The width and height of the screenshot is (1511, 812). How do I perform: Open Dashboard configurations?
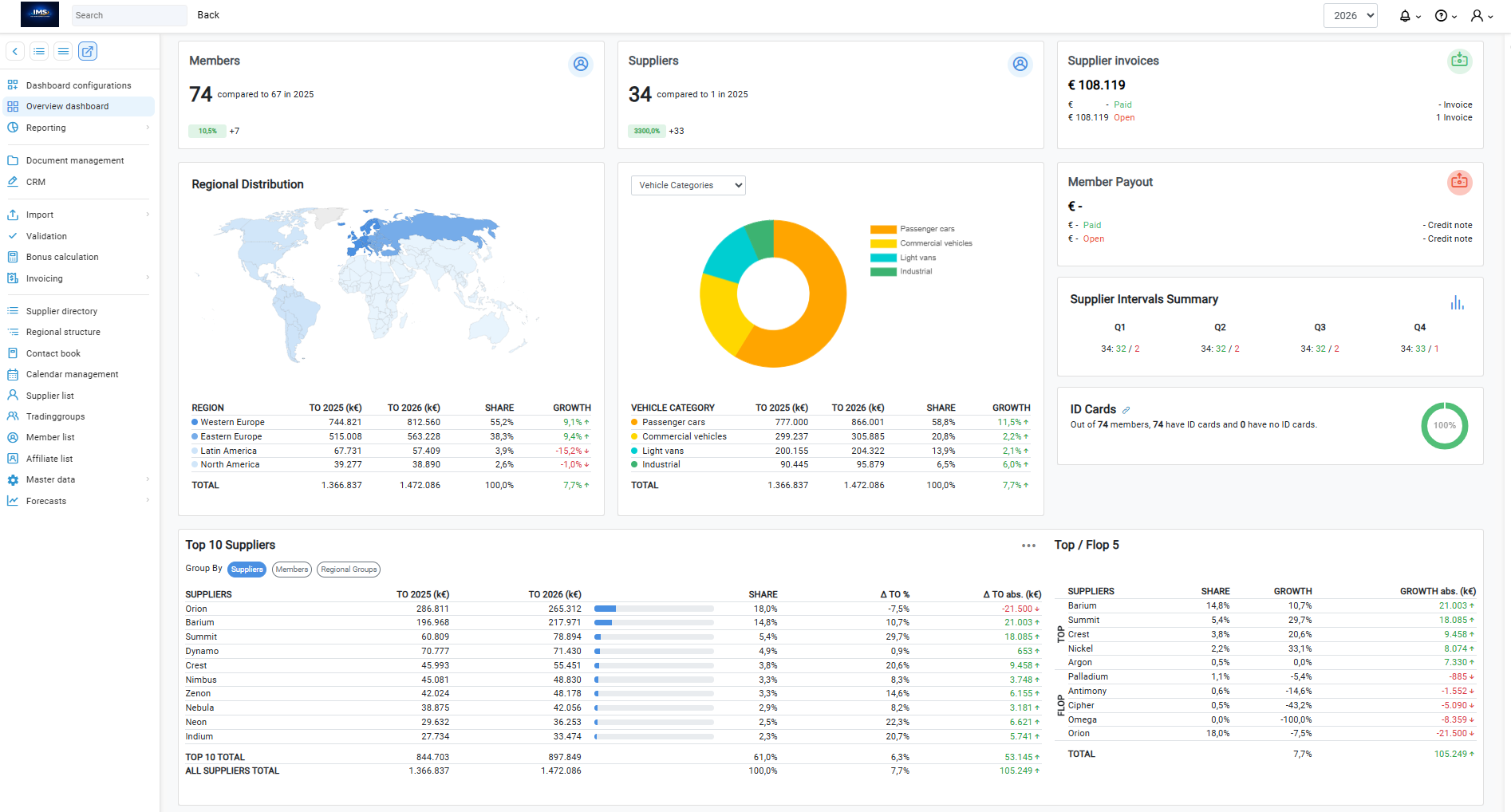click(x=78, y=85)
